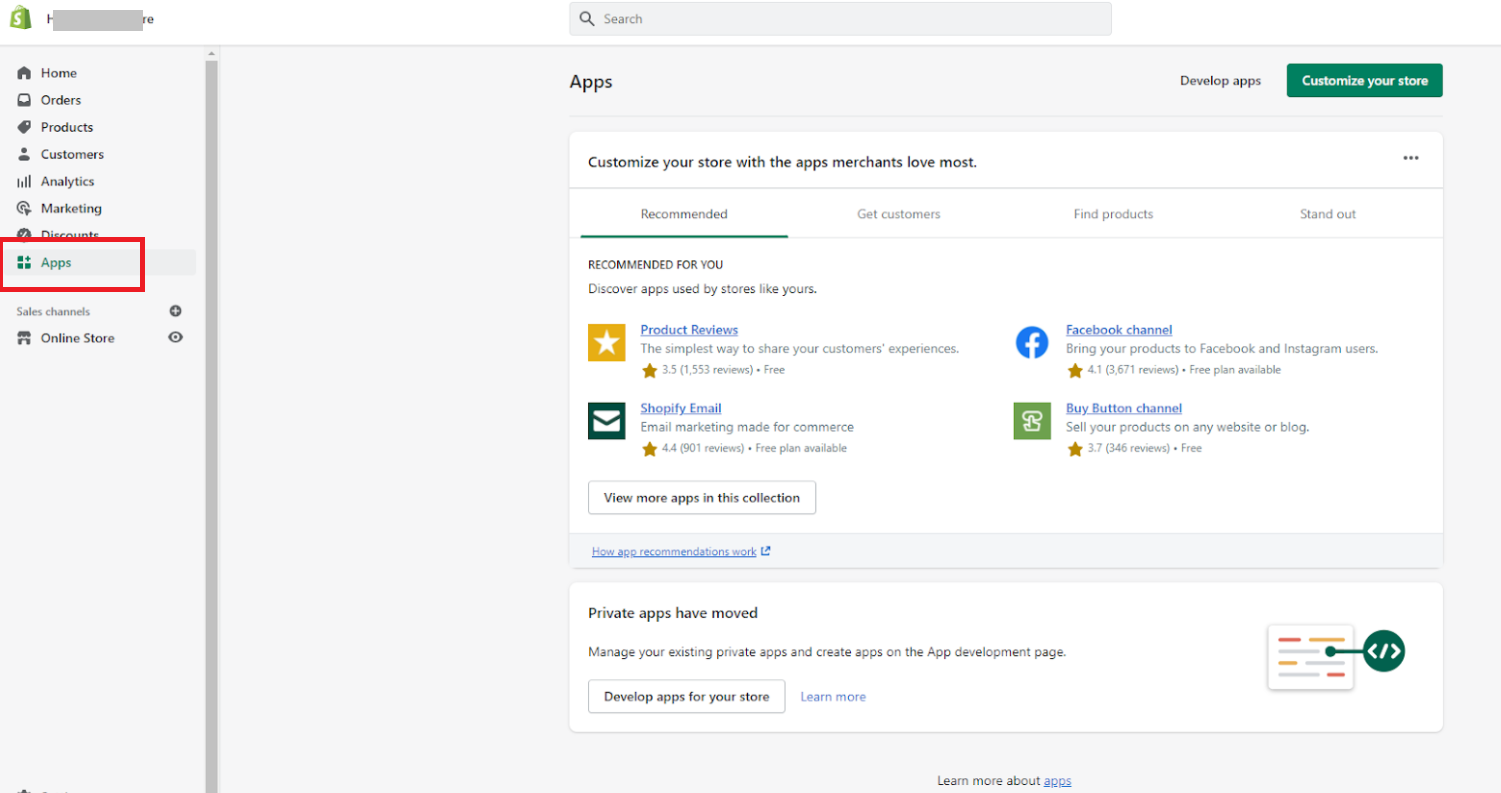Click the Develop apps button
This screenshot has width=1501, height=793.
point(1220,81)
